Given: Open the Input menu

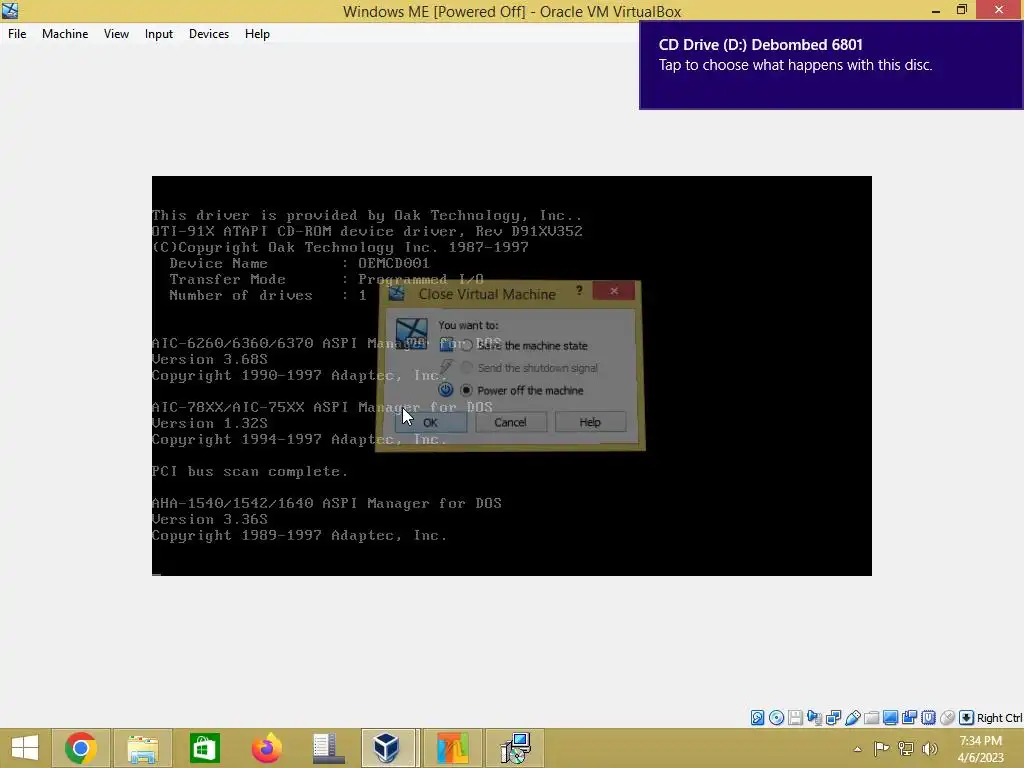Looking at the screenshot, I should [x=159, y=34].
